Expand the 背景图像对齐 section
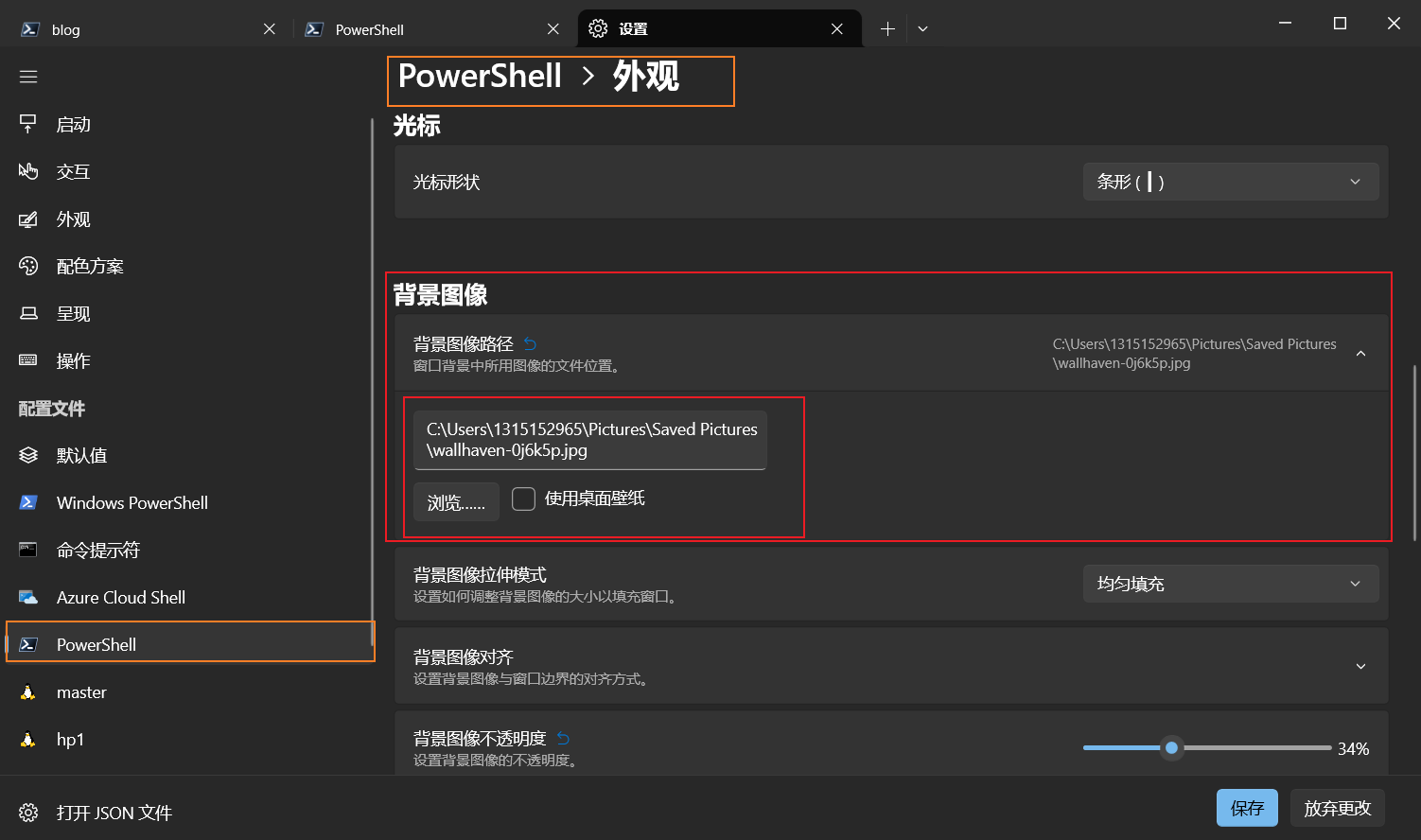 pos(1360,666)
